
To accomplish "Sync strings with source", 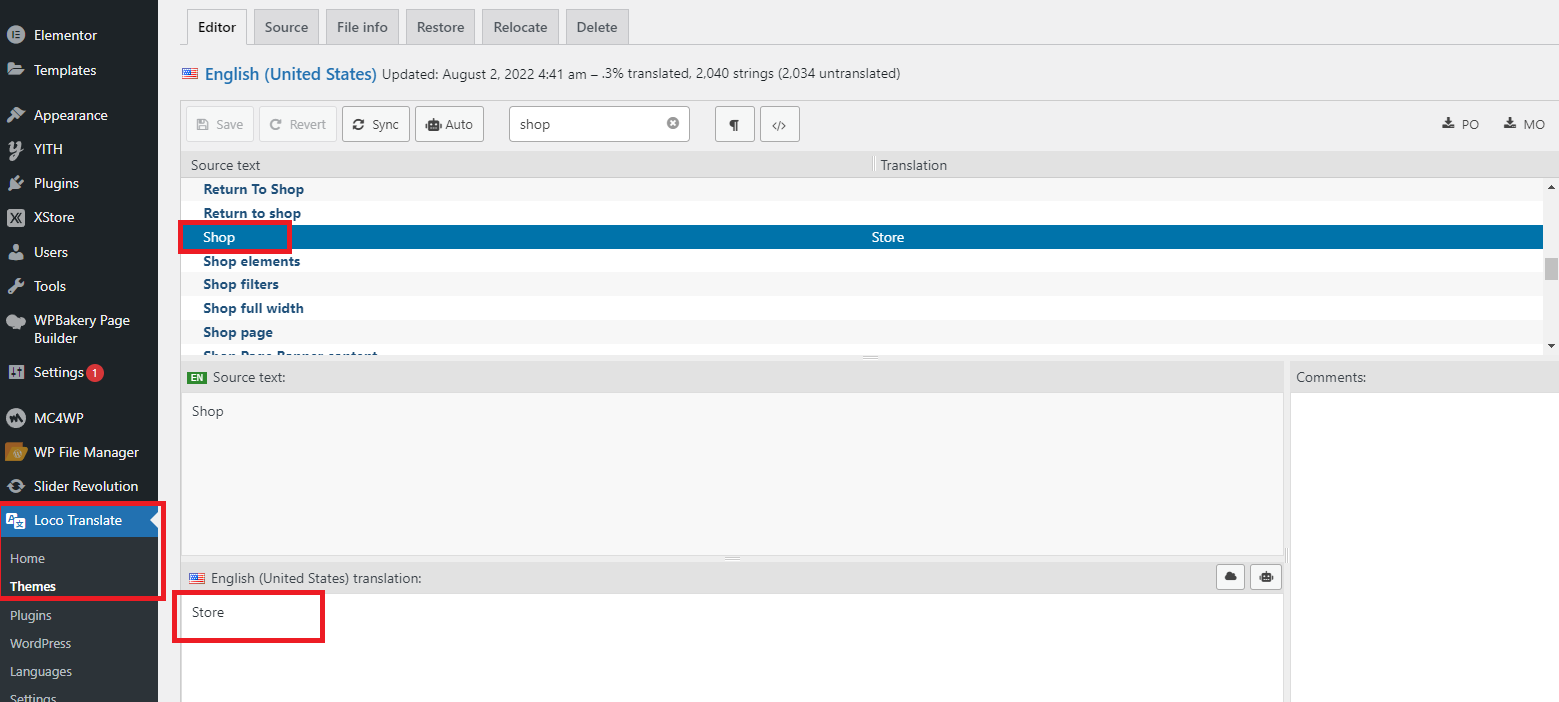I will (x=376, y=124).
